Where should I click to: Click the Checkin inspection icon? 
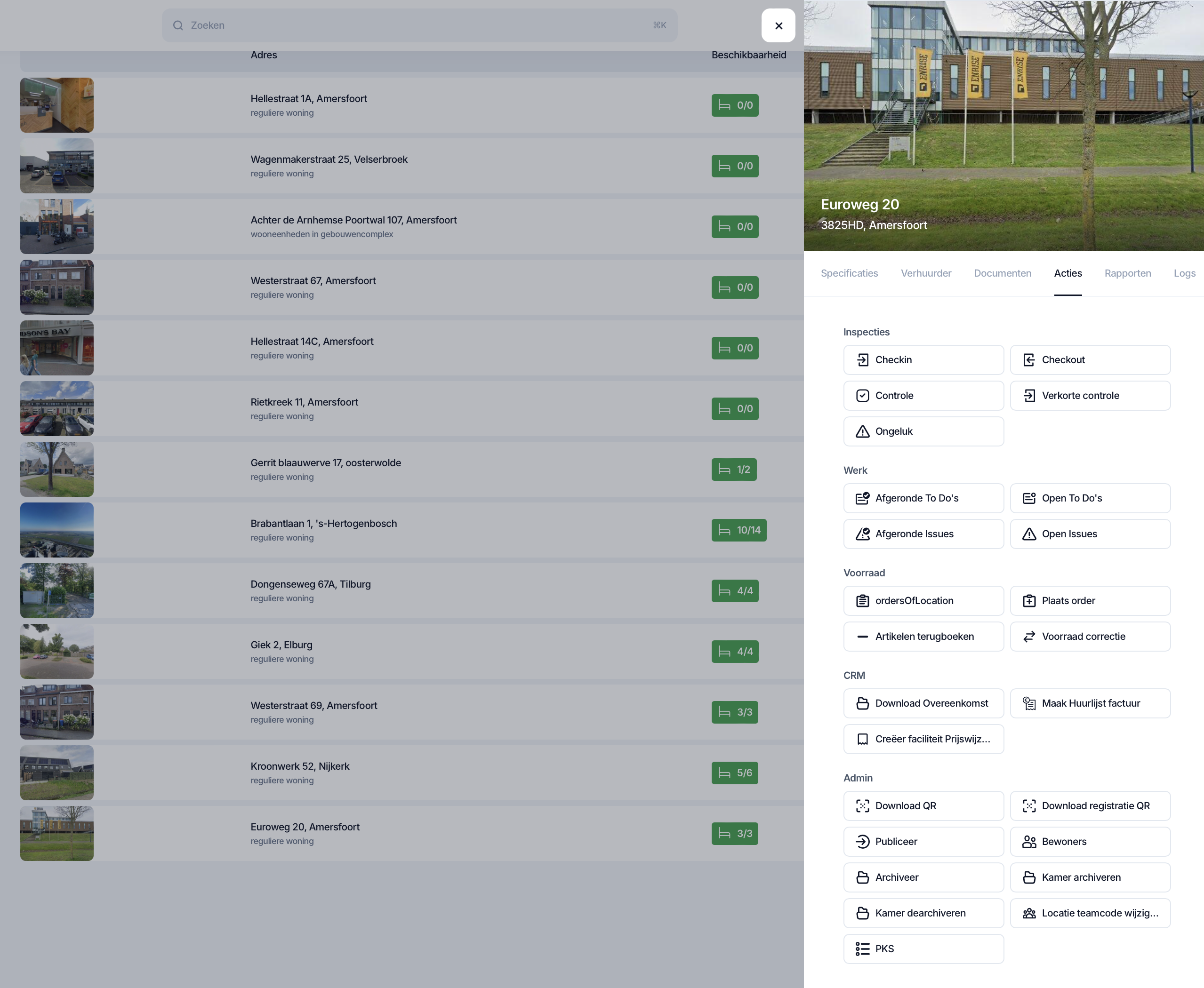click(x=862, y=360)
